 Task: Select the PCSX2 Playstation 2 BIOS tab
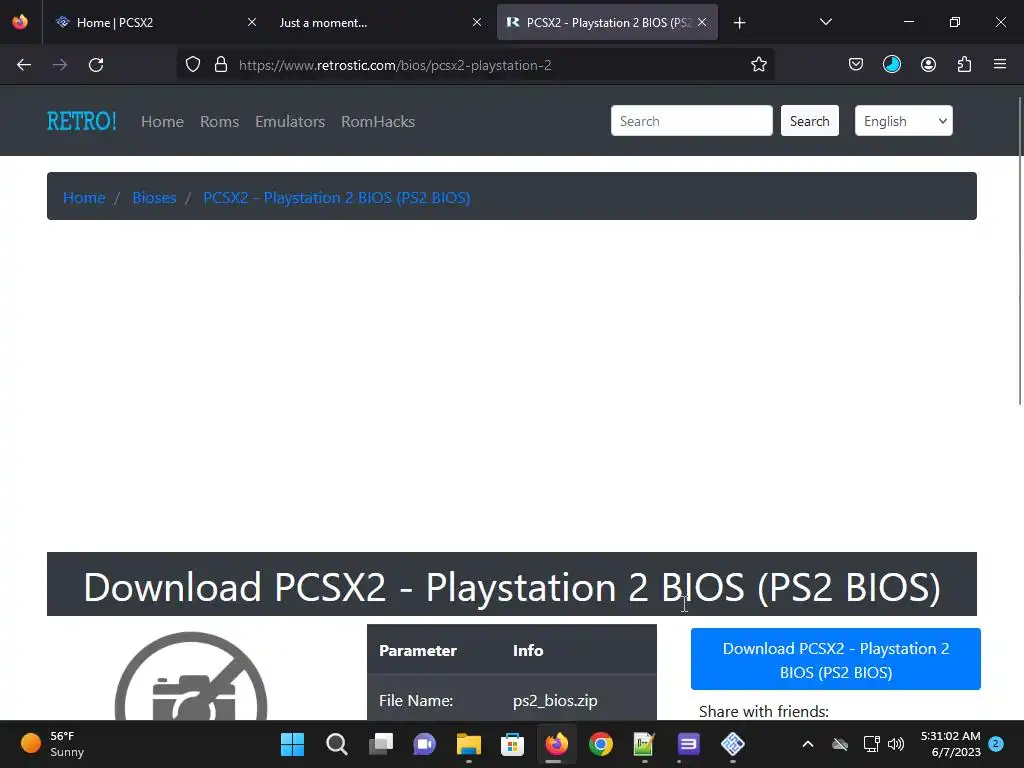click(607, 22)
